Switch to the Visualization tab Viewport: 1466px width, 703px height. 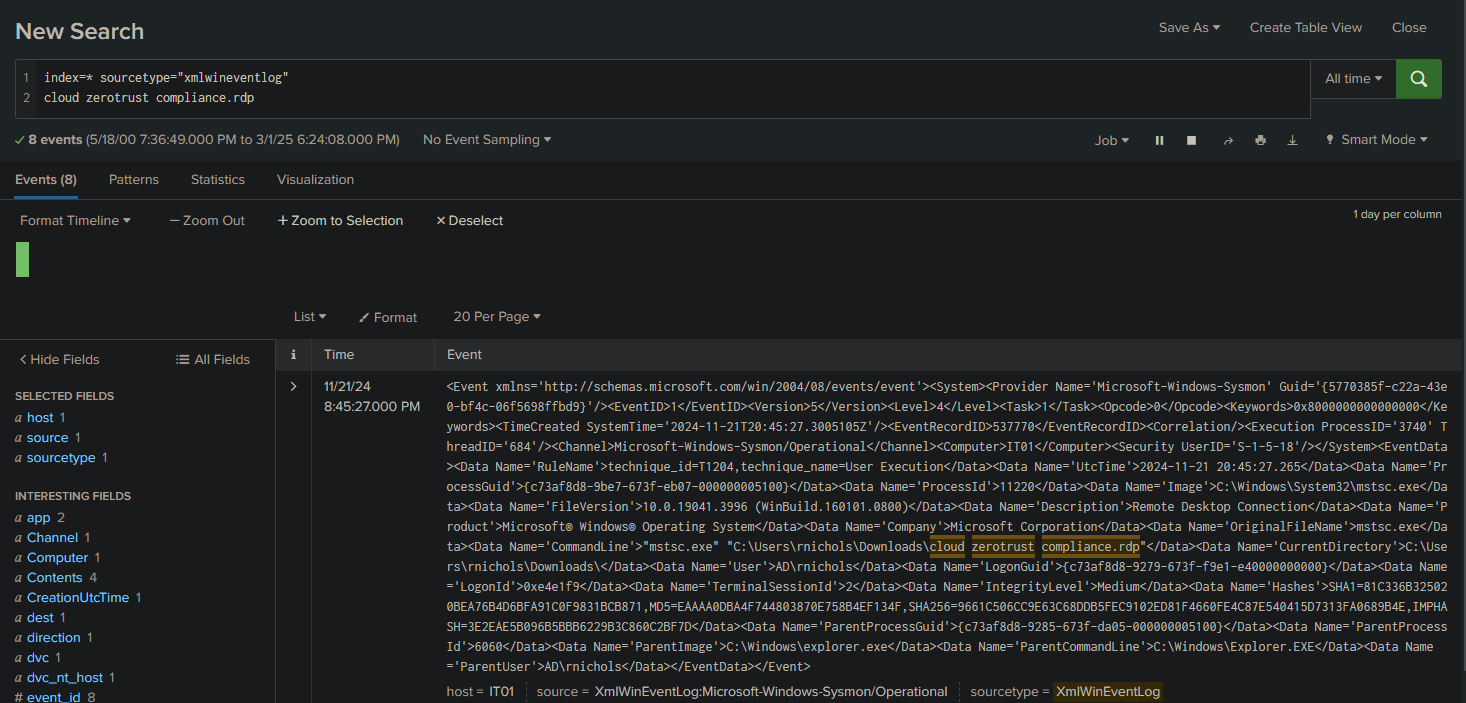(315, 180)
